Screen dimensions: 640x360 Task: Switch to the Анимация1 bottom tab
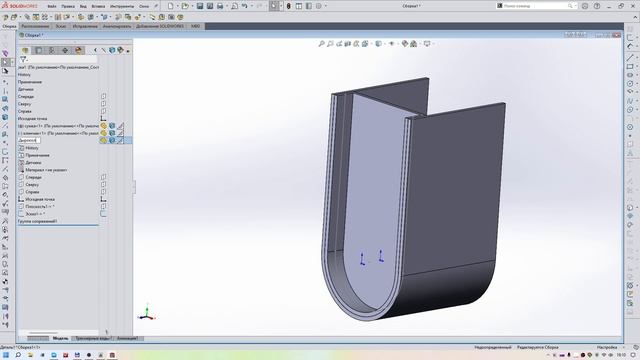pos(127,338)
